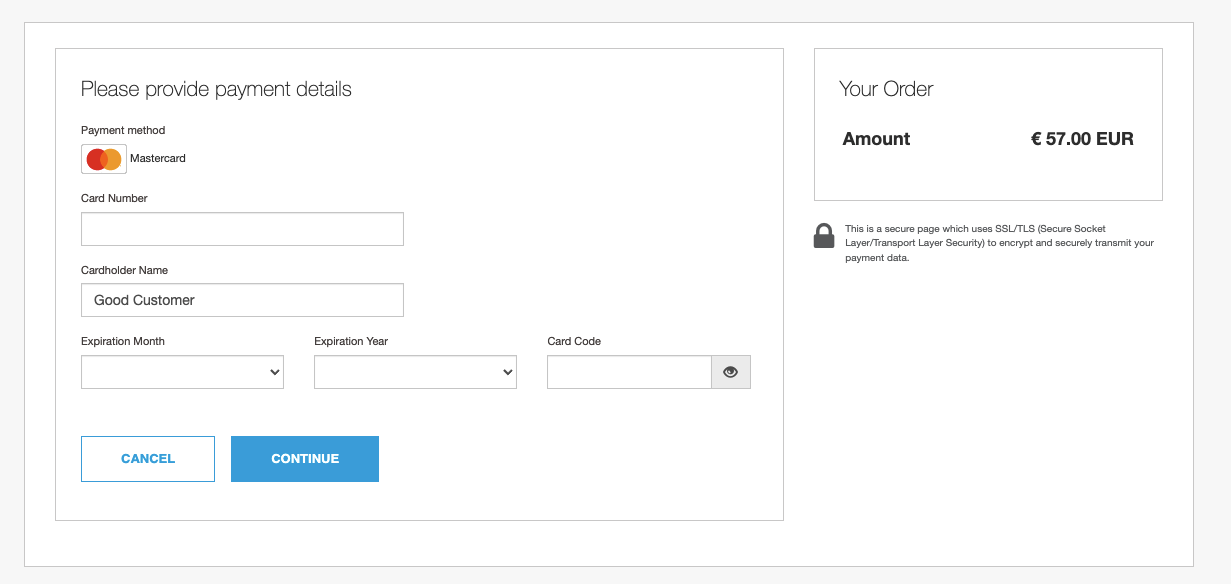
Task: Focus the Card Number input field
Action: pyautogui.click(x=242, y=229)
